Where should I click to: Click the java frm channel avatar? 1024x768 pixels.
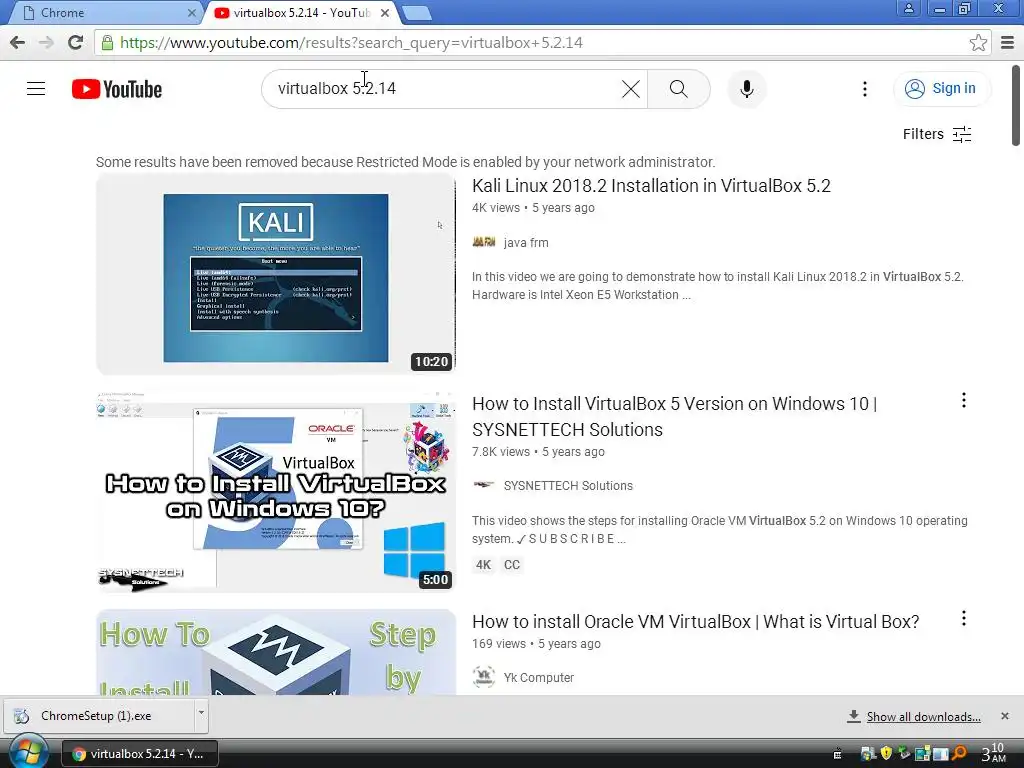(483, 242)
